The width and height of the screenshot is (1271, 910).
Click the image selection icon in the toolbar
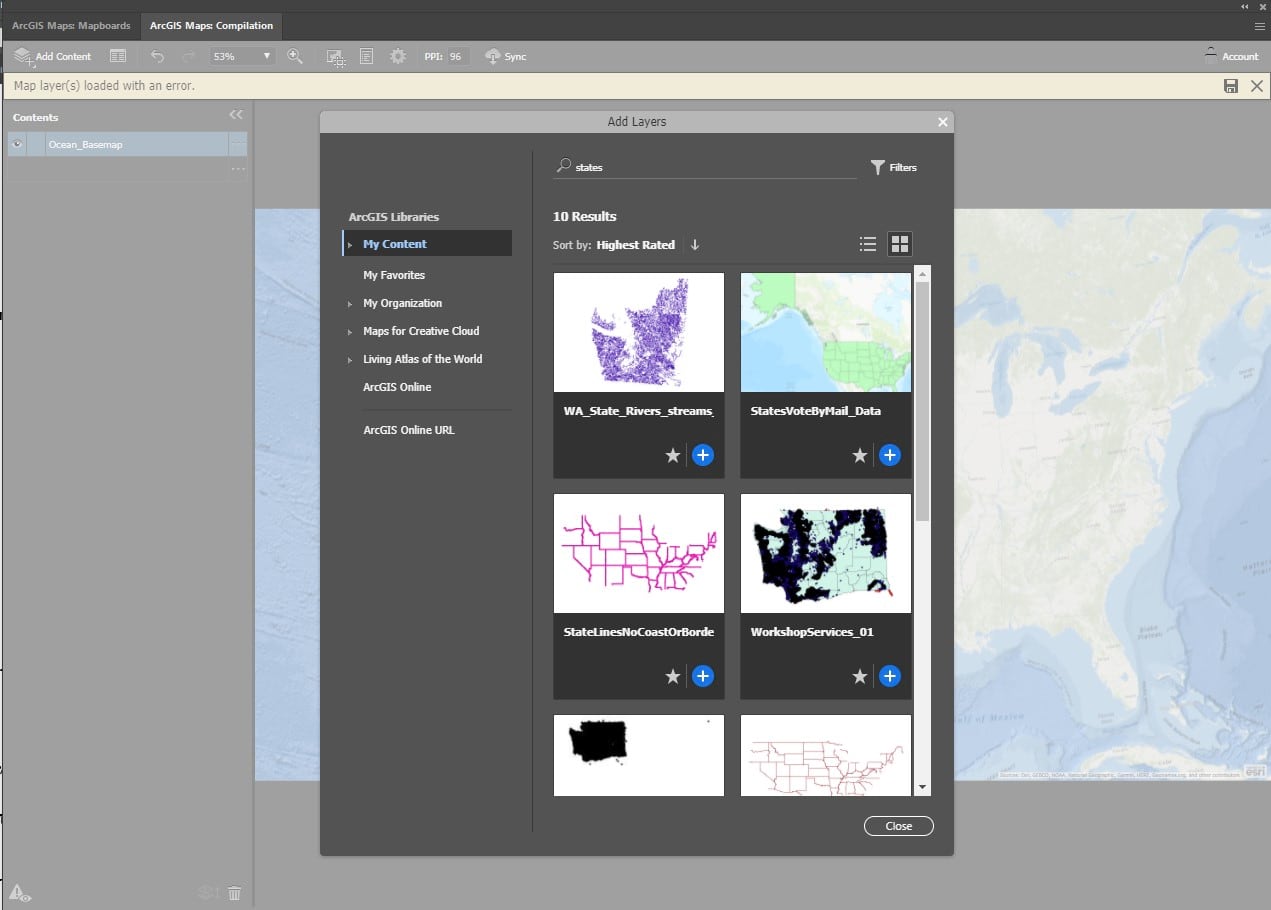pos(336,57)
